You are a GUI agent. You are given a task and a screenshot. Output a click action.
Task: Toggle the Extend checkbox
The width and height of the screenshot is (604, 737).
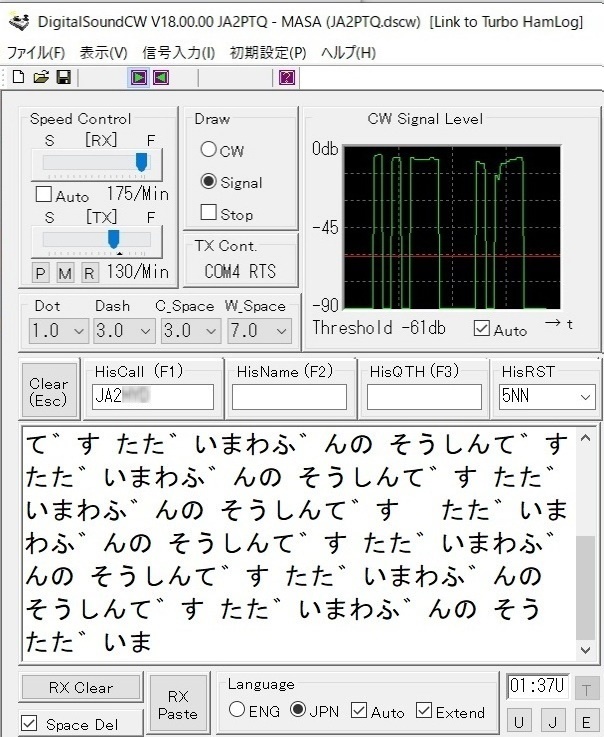point(424,710)
